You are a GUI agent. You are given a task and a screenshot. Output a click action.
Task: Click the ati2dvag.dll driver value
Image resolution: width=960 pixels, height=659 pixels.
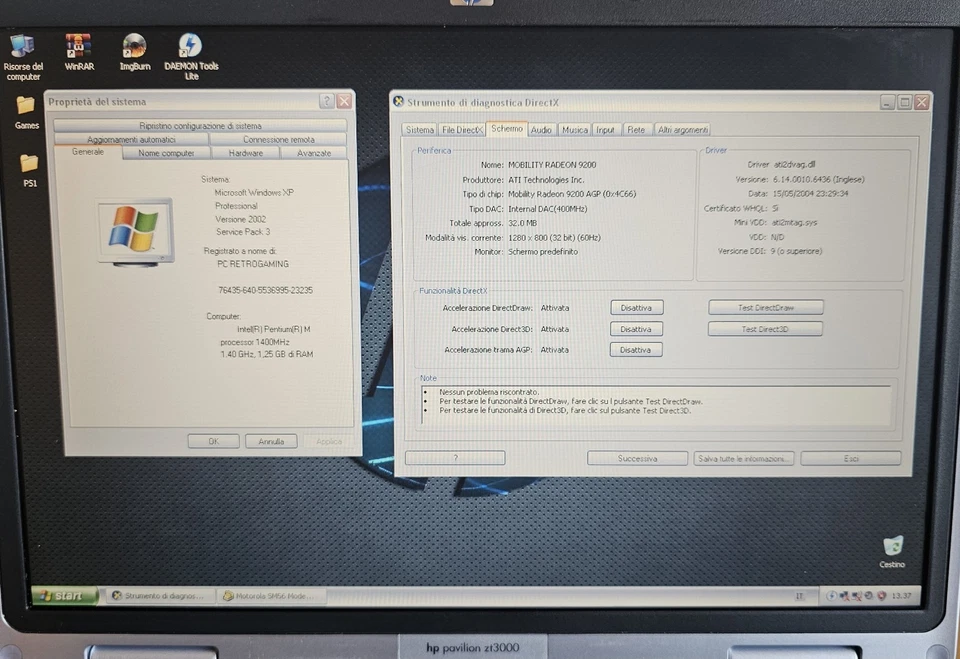(794, 164)
